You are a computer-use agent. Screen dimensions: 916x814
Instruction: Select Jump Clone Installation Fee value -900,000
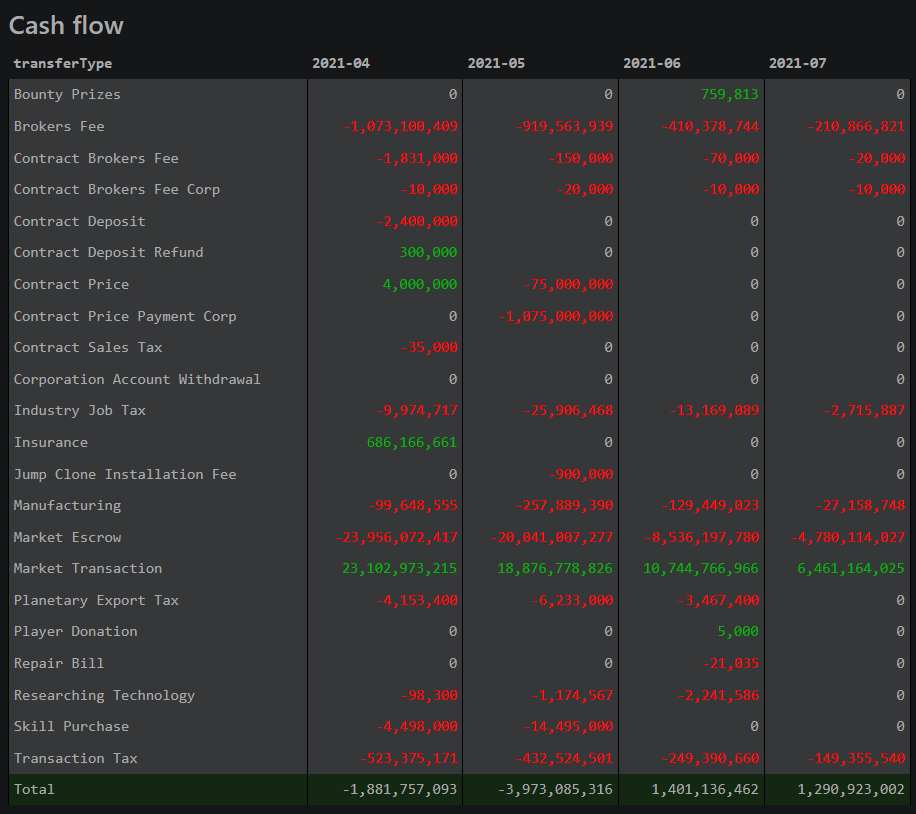click(x=581, y=474)
